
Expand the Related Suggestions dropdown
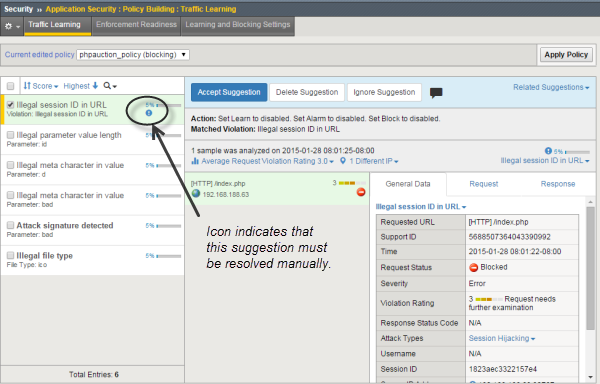pos(551,87)
